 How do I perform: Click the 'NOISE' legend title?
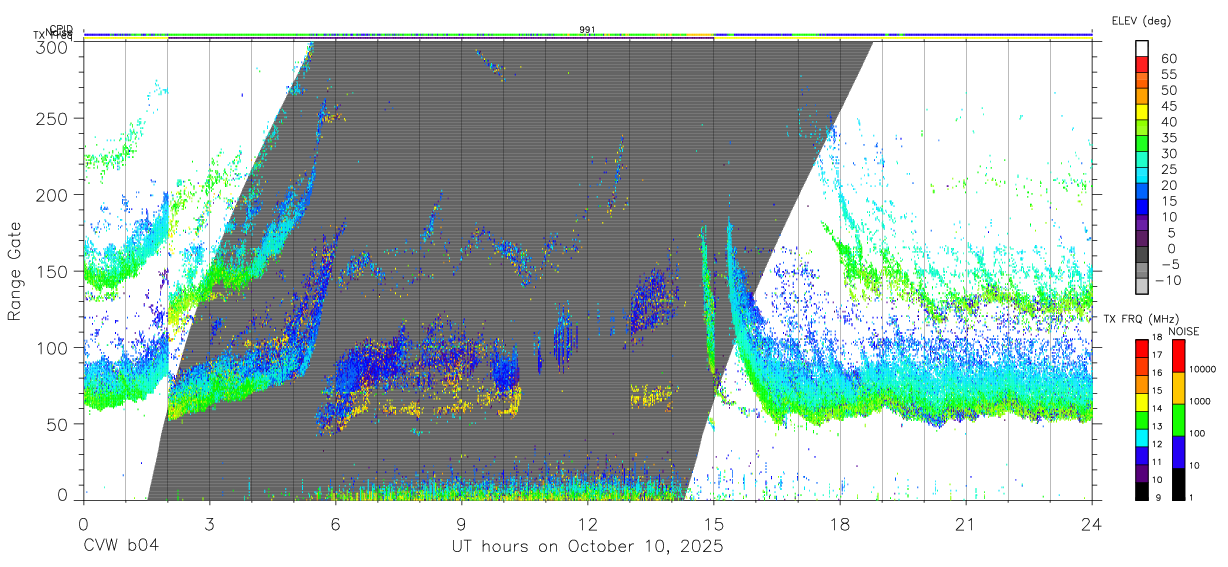1184,331
